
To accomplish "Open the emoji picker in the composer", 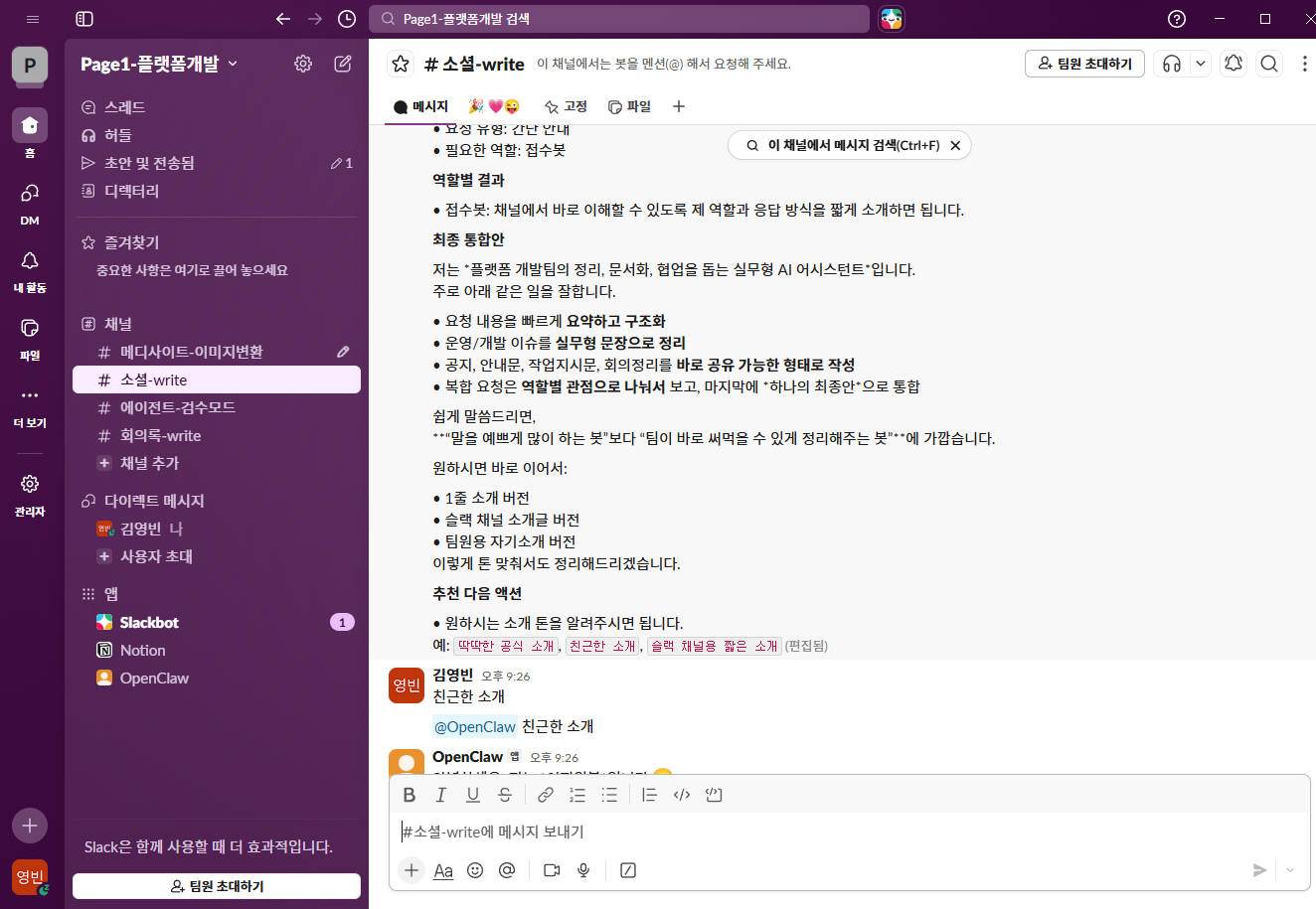I will click(475, 870).
